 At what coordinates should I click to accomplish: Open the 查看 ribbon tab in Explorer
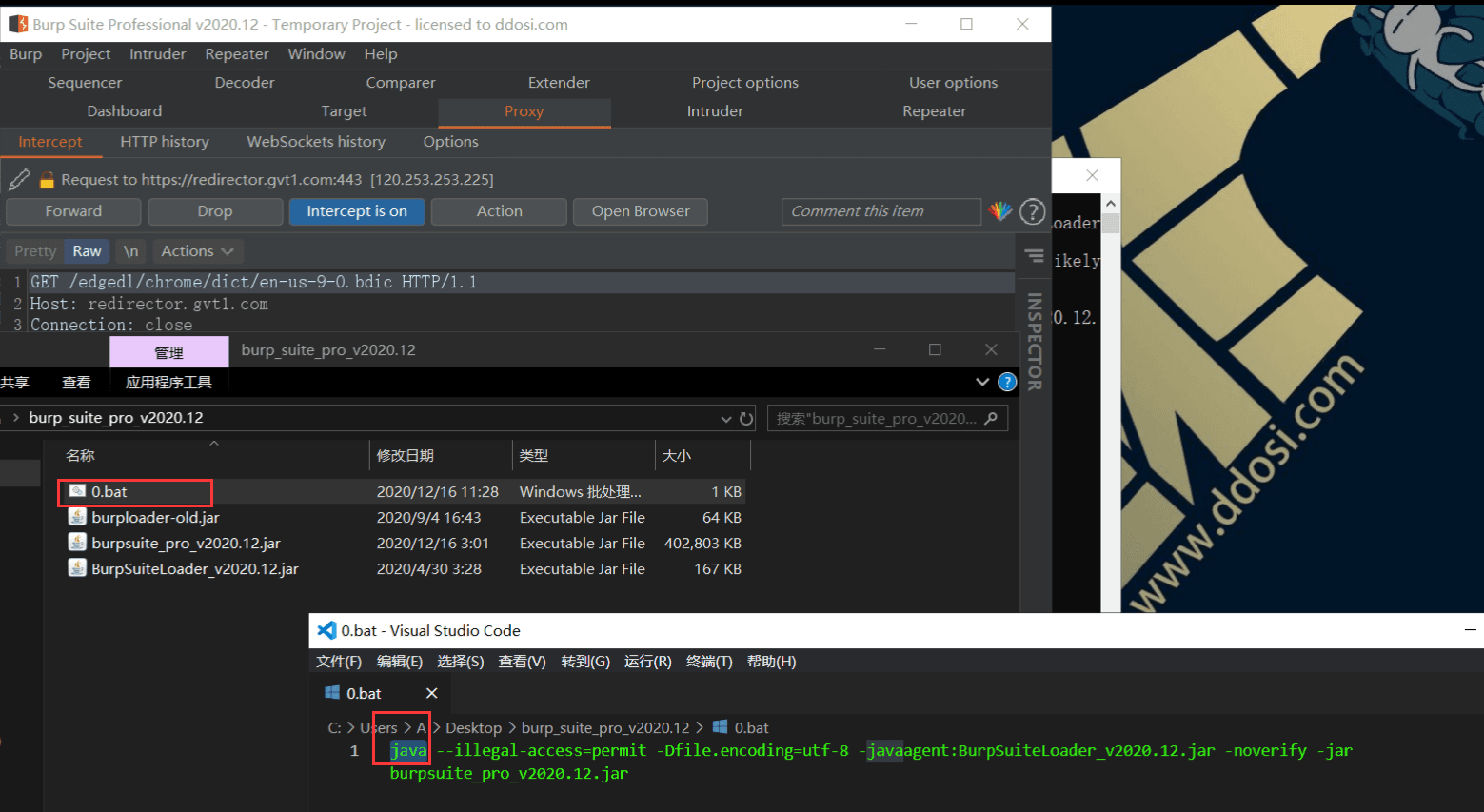pos(76,383)
